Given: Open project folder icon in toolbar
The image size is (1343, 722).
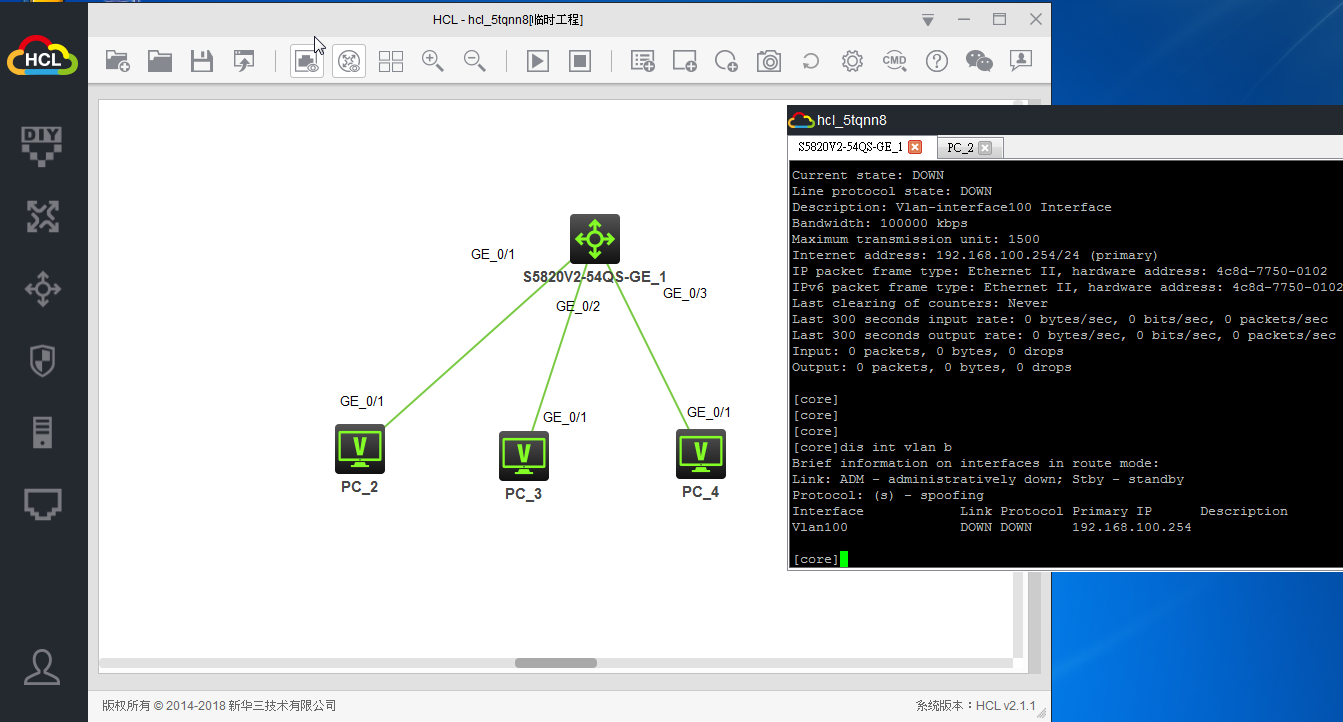Looking at the screenshot, I should click(160, 61).
